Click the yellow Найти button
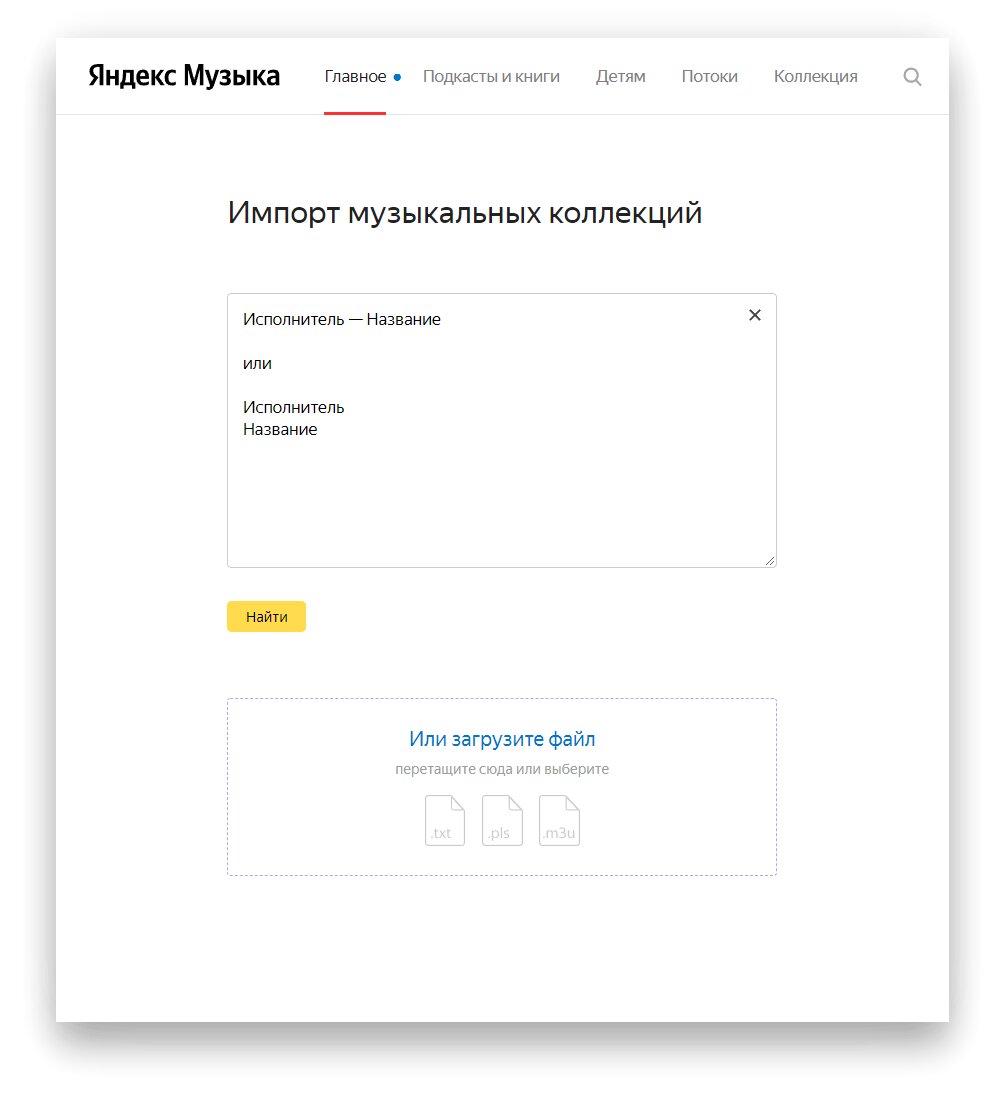 266,617
